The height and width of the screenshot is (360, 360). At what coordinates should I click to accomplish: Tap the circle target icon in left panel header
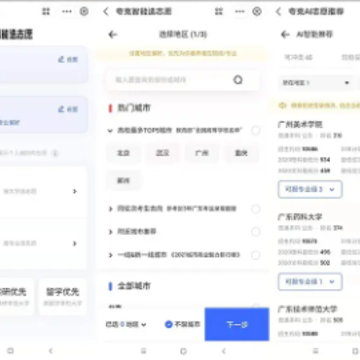(84, 12)
